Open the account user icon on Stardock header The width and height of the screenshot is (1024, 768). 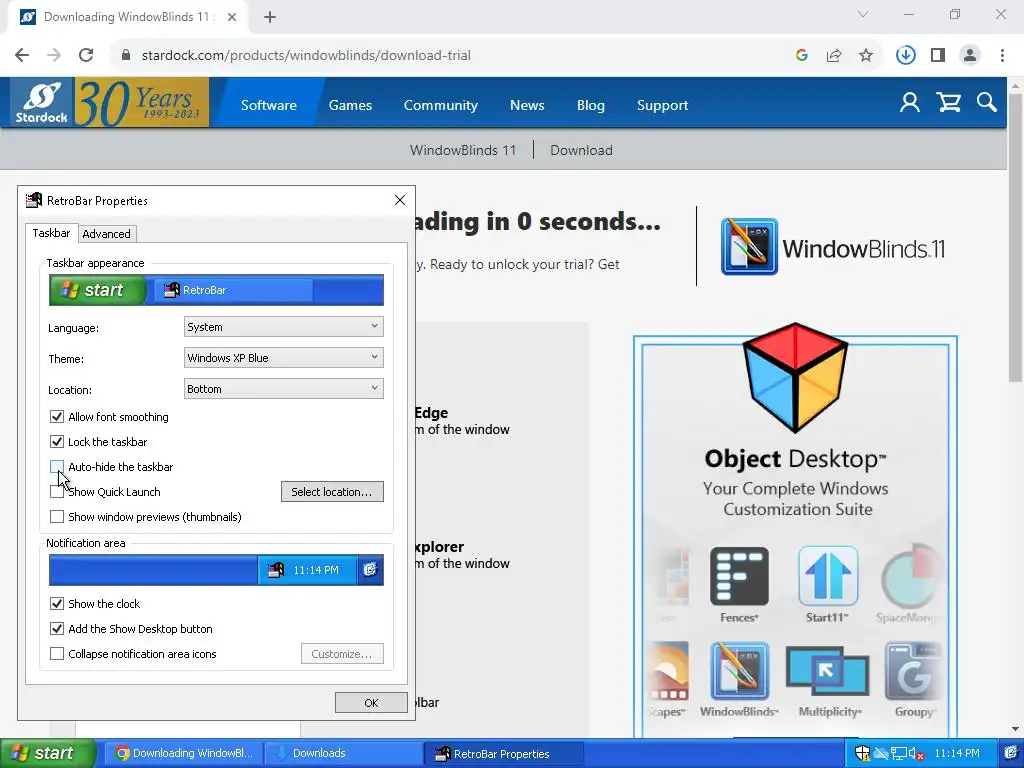point(909,103)
